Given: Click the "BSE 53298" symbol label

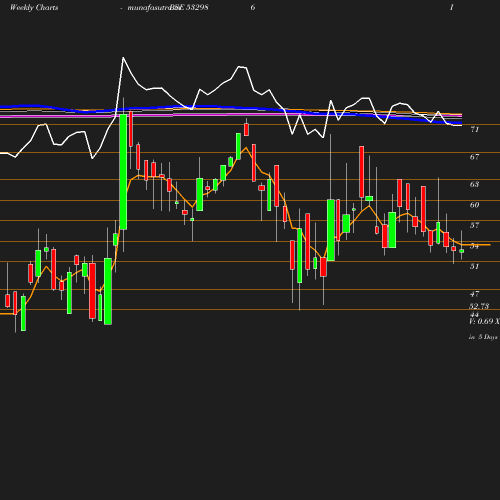Looking at the screenshot, I should tap(189, 8).
